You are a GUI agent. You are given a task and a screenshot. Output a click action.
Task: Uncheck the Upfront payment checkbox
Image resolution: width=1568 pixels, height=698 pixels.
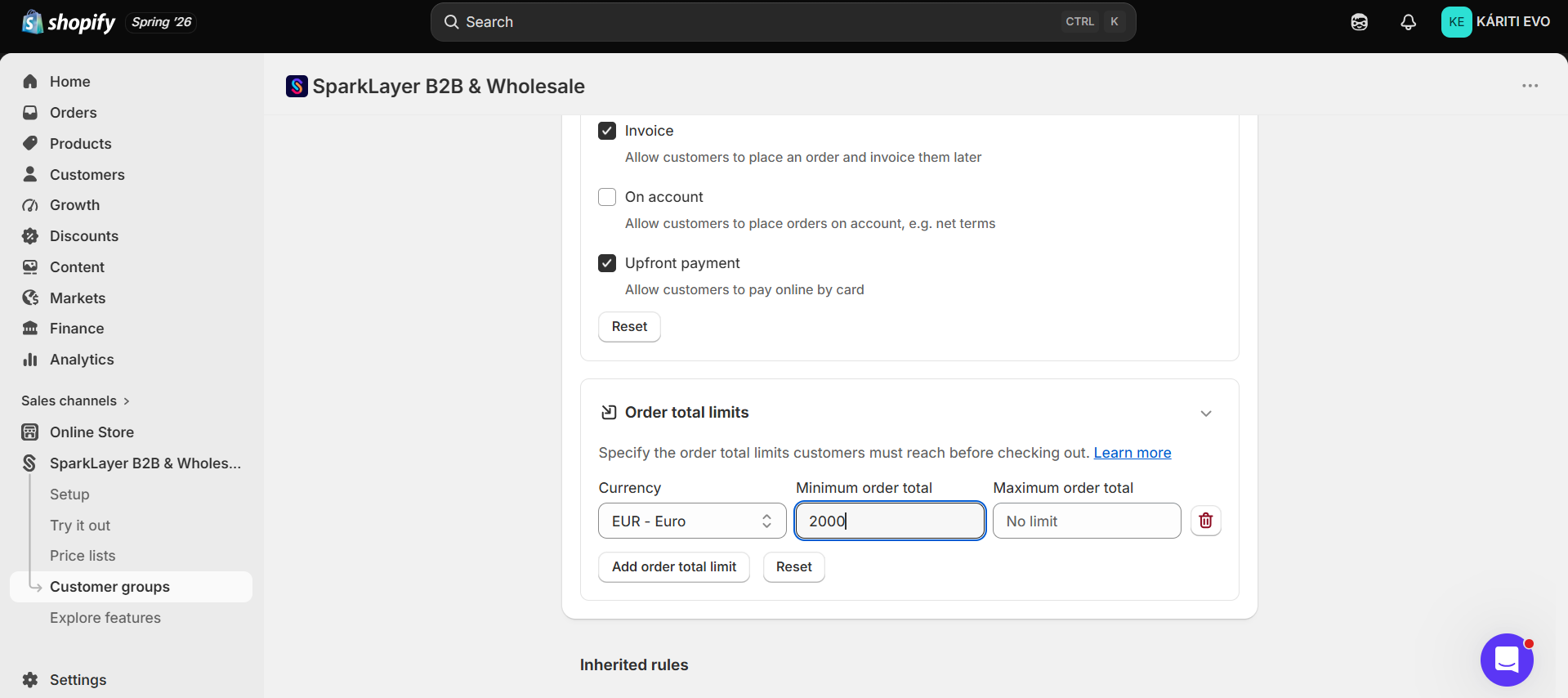[x=607, y=263]
